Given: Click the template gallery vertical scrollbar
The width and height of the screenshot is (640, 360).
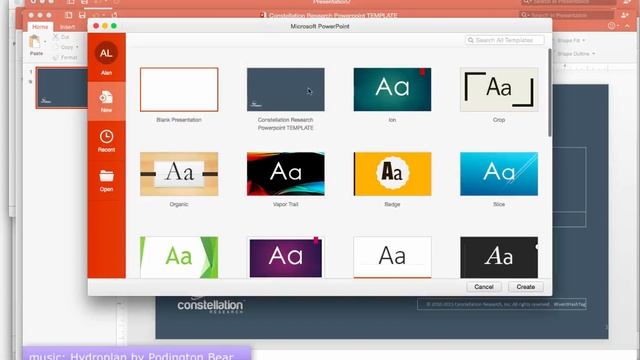Looking at the screenshot, I should point(549,93).
